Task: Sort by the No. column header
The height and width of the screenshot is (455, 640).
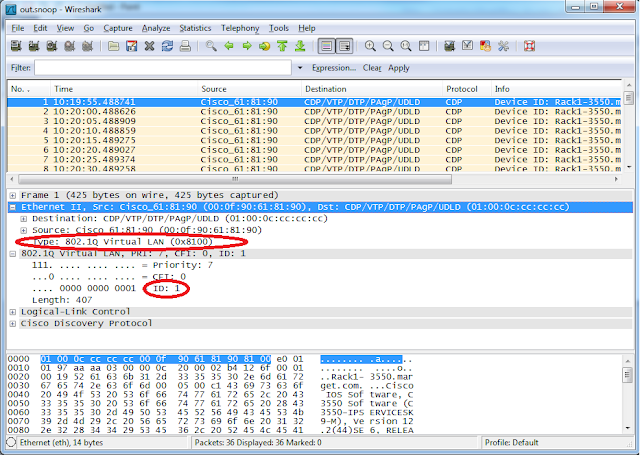Action: tap(29, 89)
